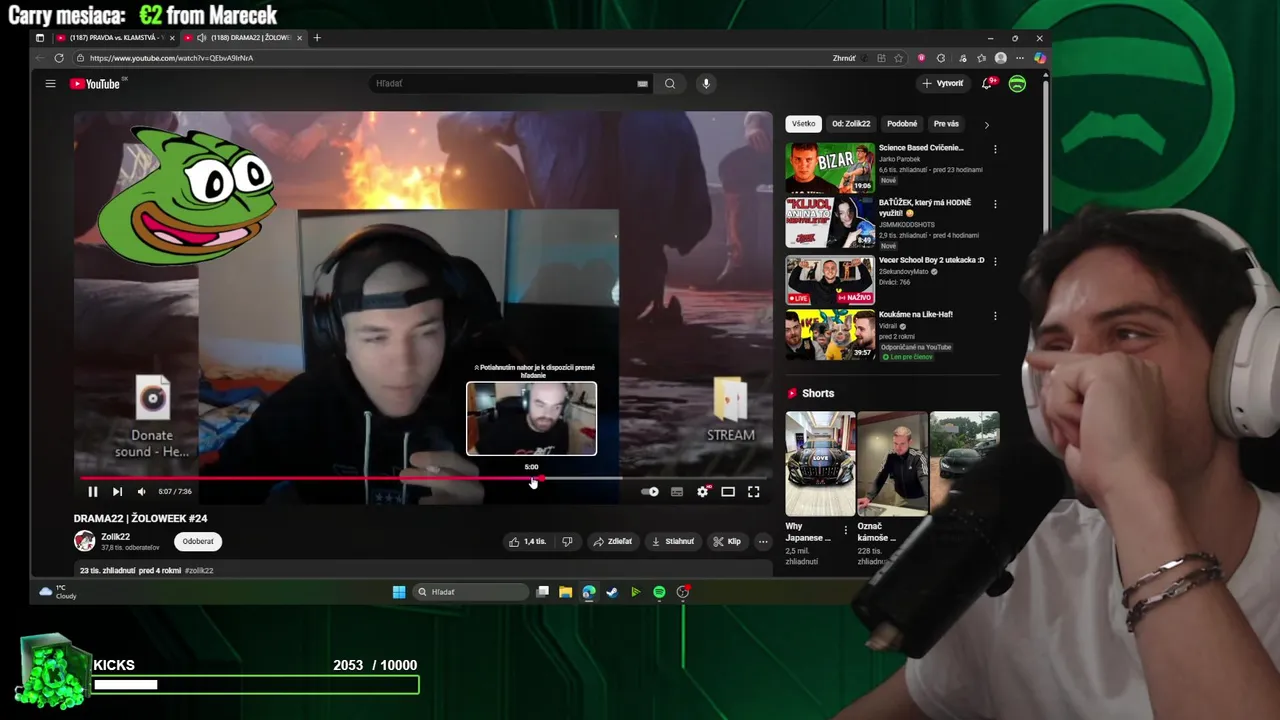Open the Vytvoriť create menu
The height and width of the screenshot is (720, 1280).
click(x=943, y=84)
